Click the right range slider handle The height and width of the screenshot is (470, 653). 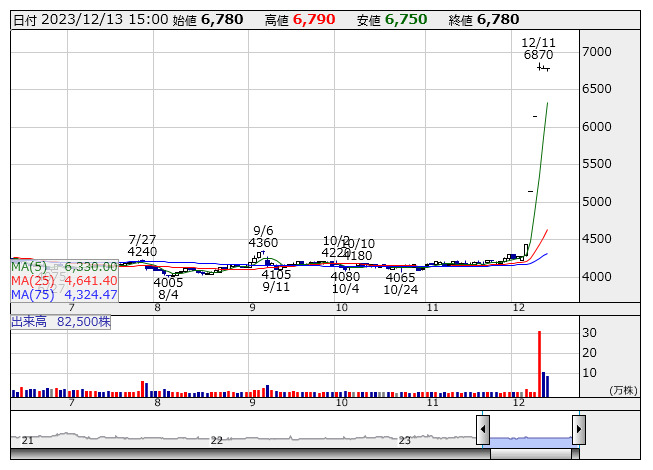[578, 430]
